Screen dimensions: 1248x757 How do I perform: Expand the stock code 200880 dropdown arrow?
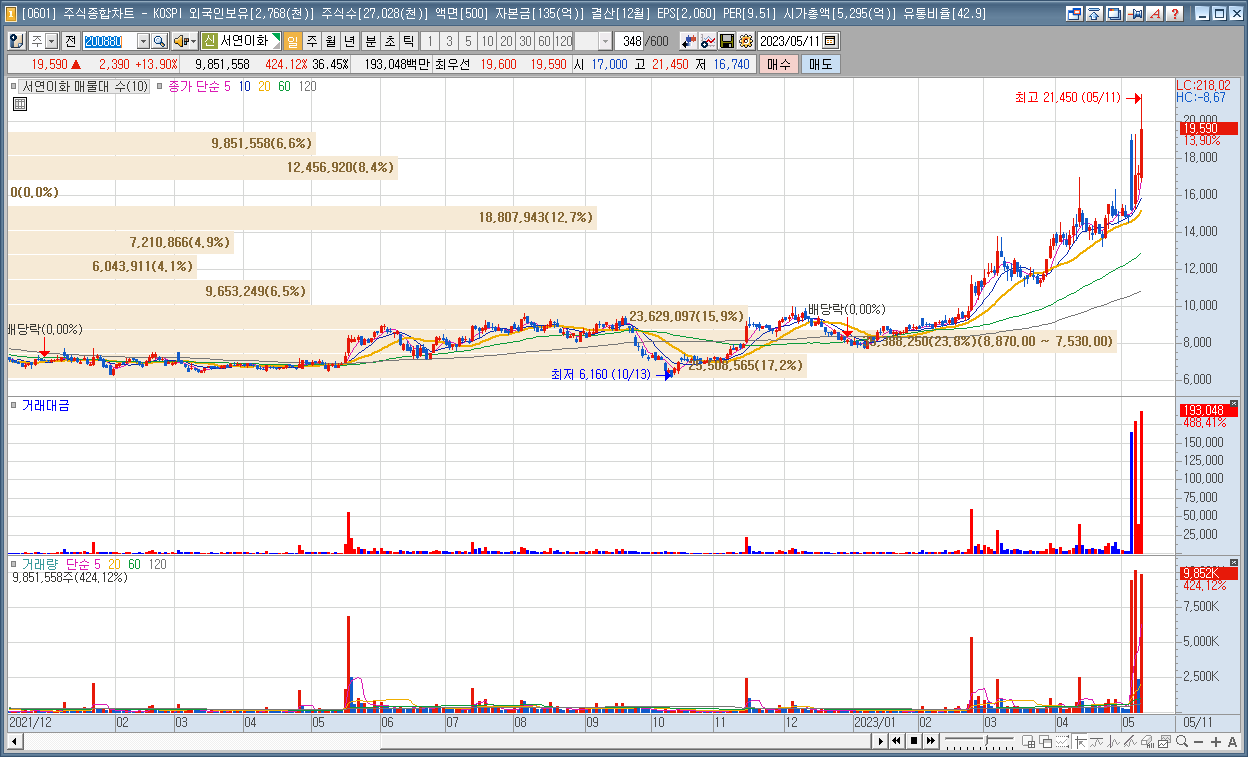pos(143,41)
